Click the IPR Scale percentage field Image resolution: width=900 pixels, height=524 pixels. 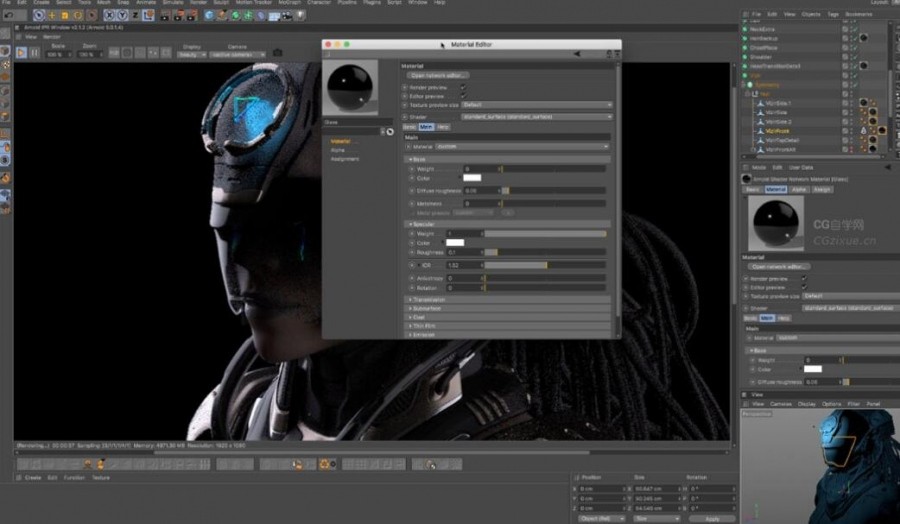coord(58,55)
